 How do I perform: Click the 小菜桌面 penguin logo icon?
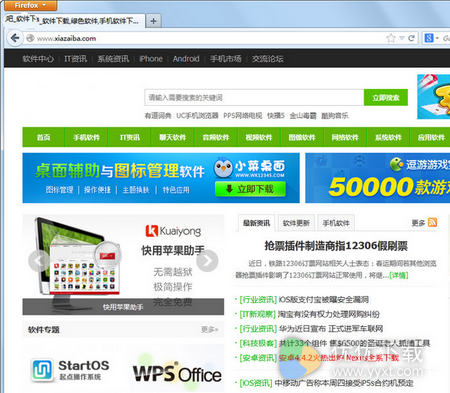coord(223,168)
